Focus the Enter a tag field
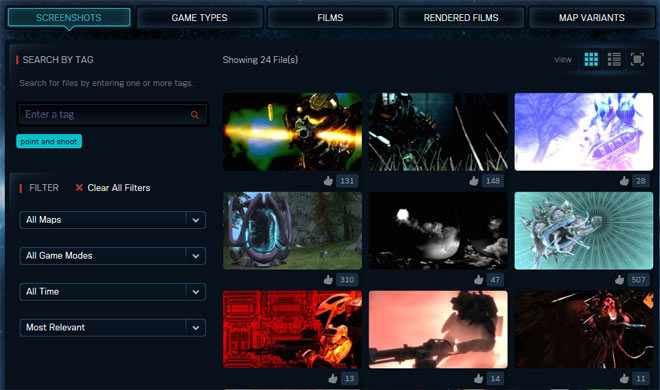Viewport: 660px width, 390px height. [x=112, y=114]
